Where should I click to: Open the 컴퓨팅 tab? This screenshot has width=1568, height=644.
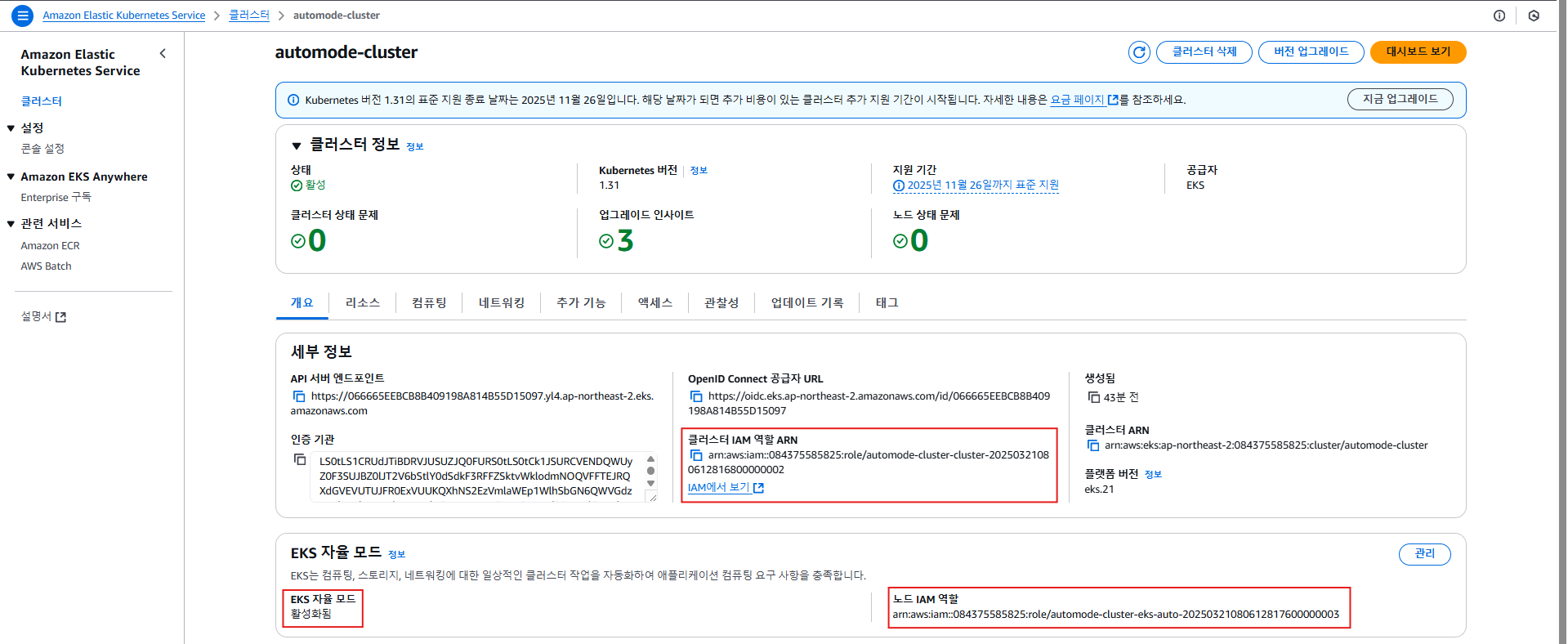429,302
